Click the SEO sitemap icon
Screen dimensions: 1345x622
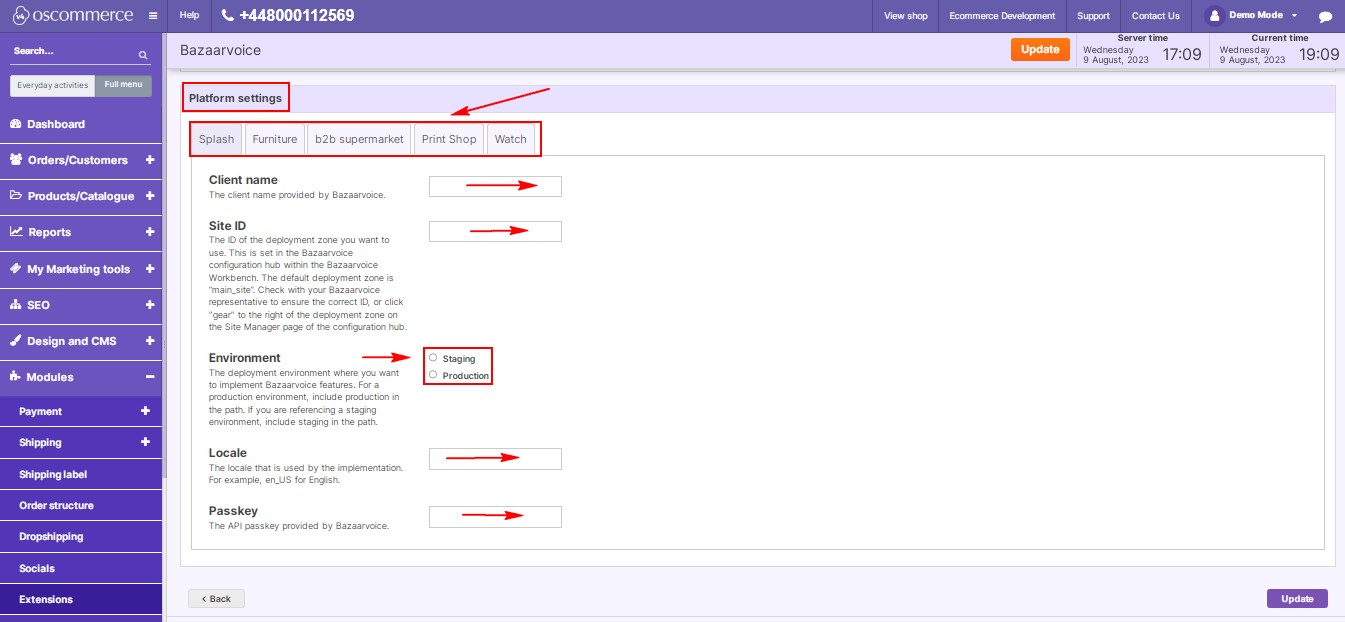(x=16, y=305)
